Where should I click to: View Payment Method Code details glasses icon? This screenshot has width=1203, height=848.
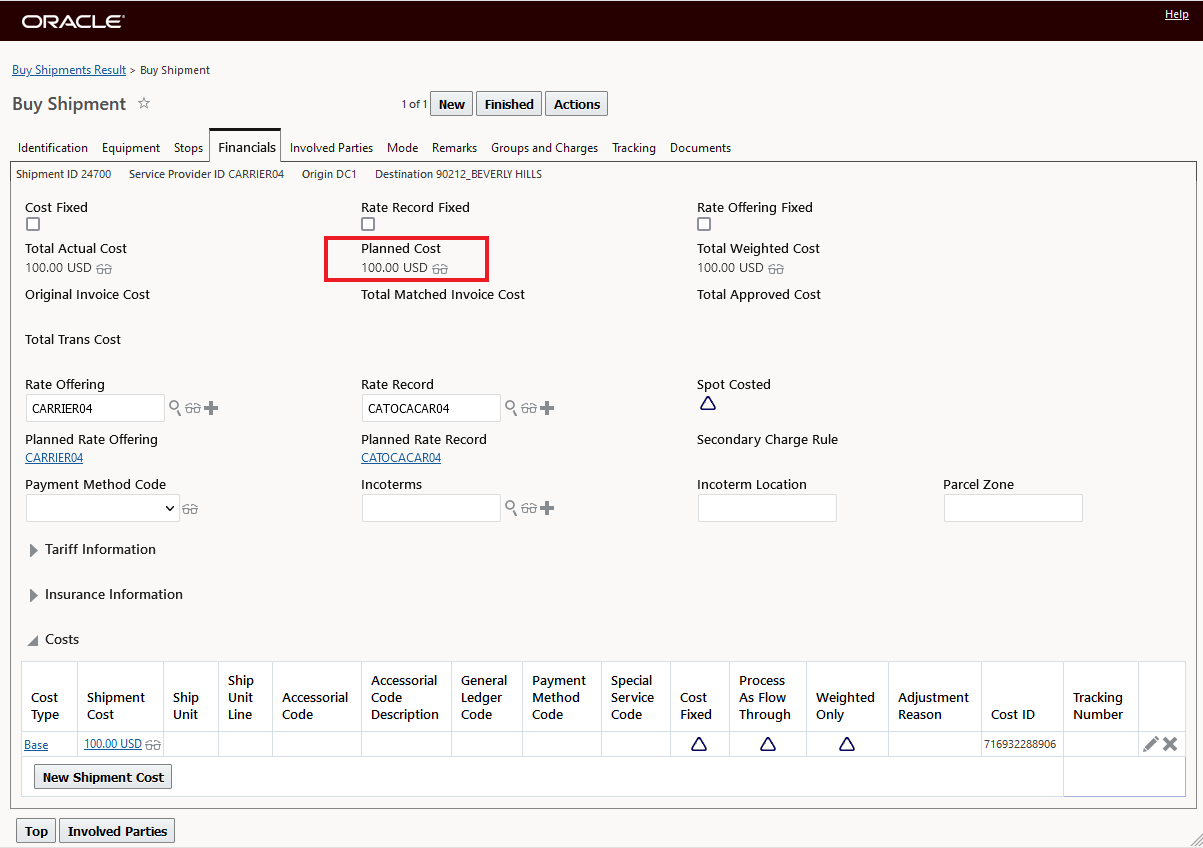pos(190,509)
